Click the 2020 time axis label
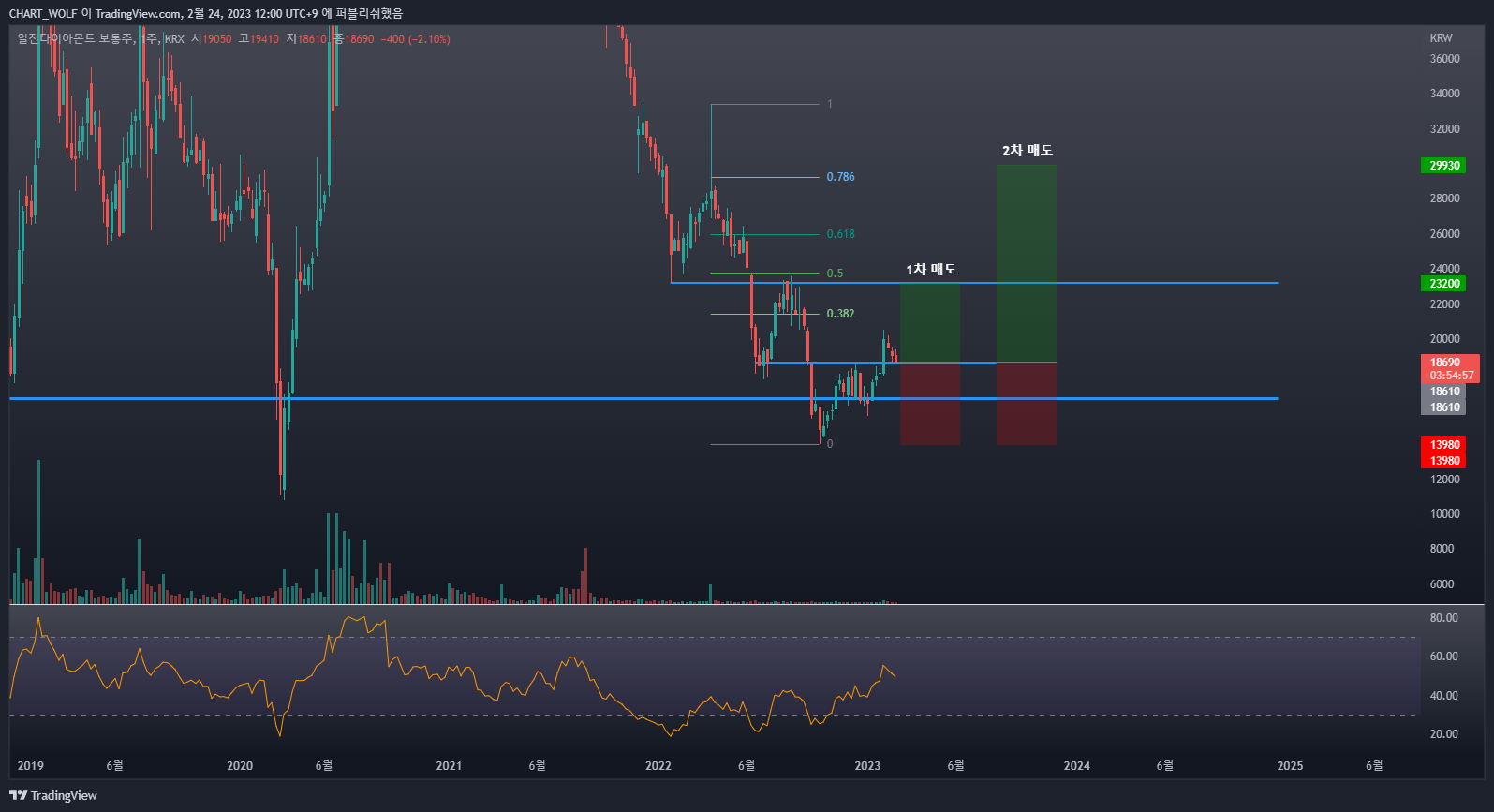The height and width of the screenshot is (812, 1494). (240, 766)
